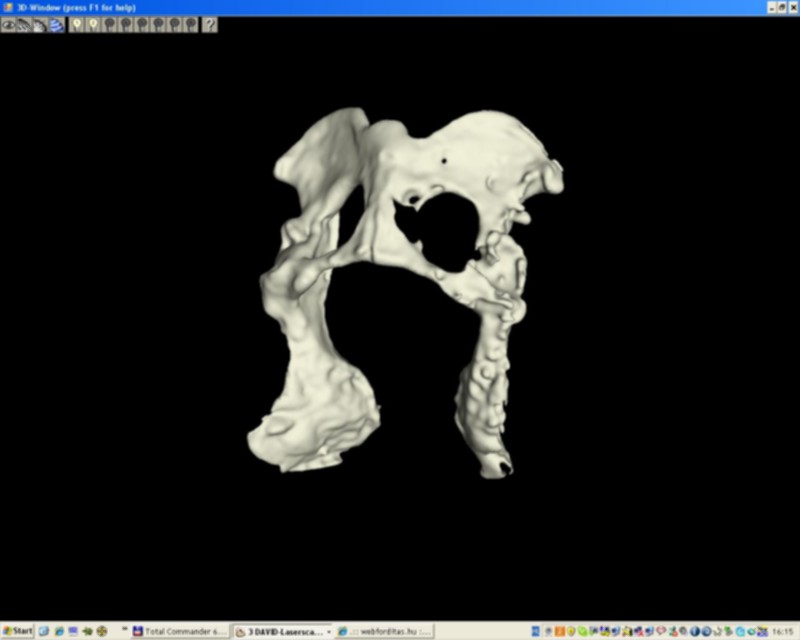This screenshot has width=800, height=640.
Task: Launch Internet Explorer from Quick Launch
Action: [x=59, y=632]
